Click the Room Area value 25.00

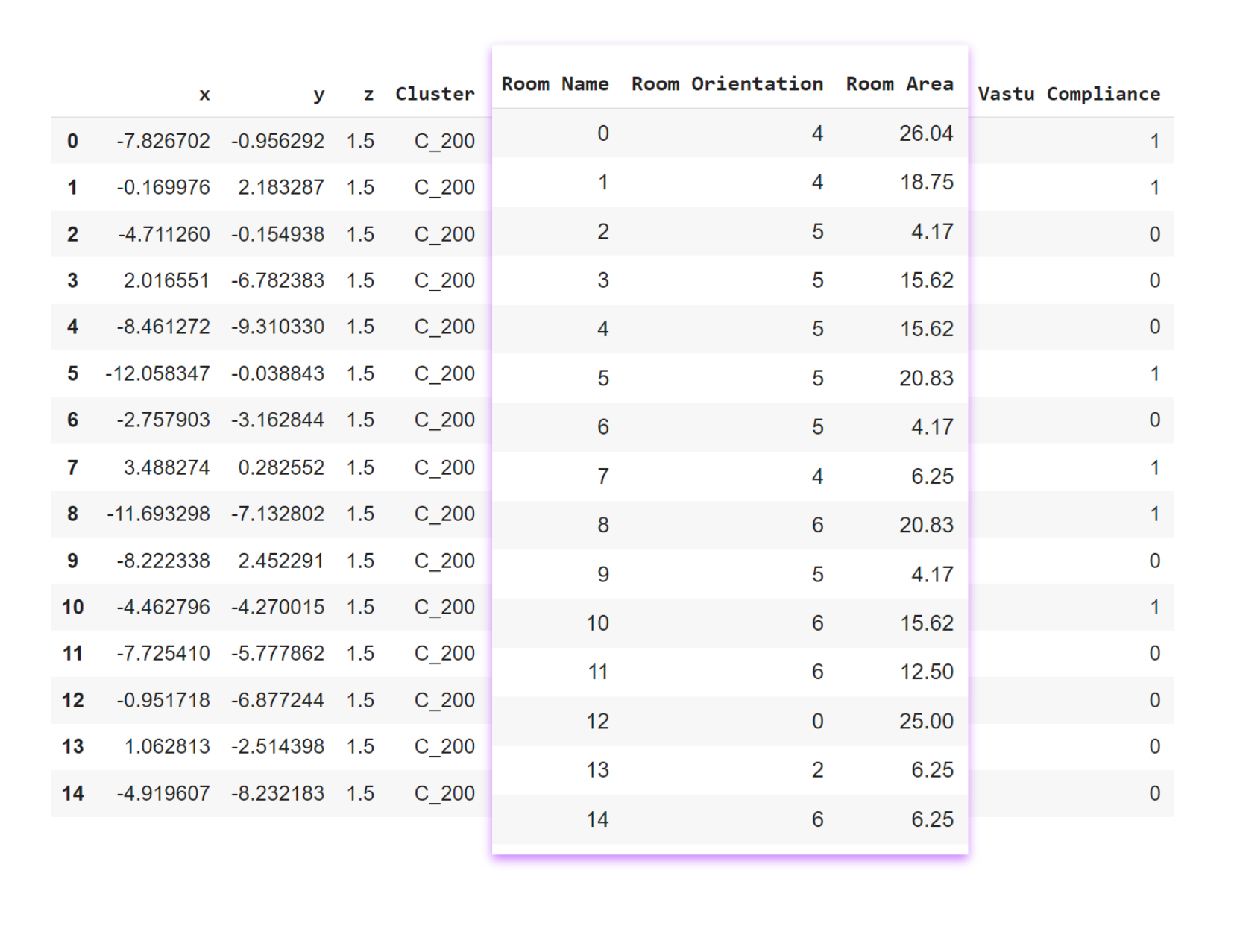926,721
